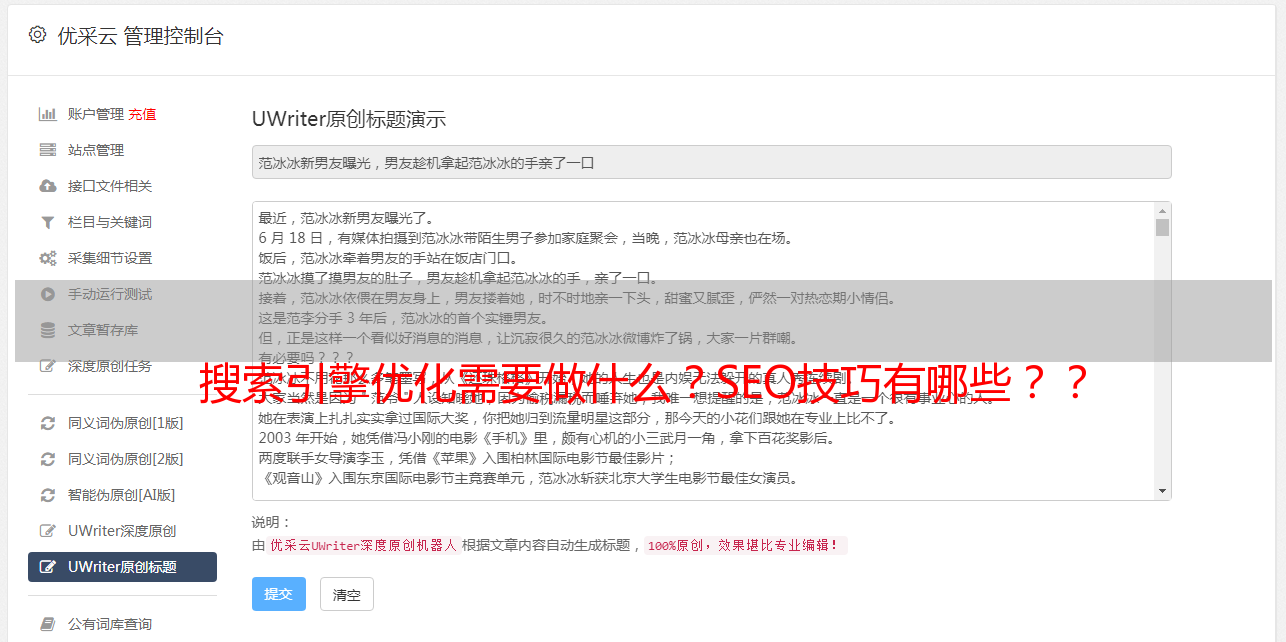This screenshot has width=1286, height=642.
Task: Open 接口文件相关 in the sidebar
Action: coord(110,186)
